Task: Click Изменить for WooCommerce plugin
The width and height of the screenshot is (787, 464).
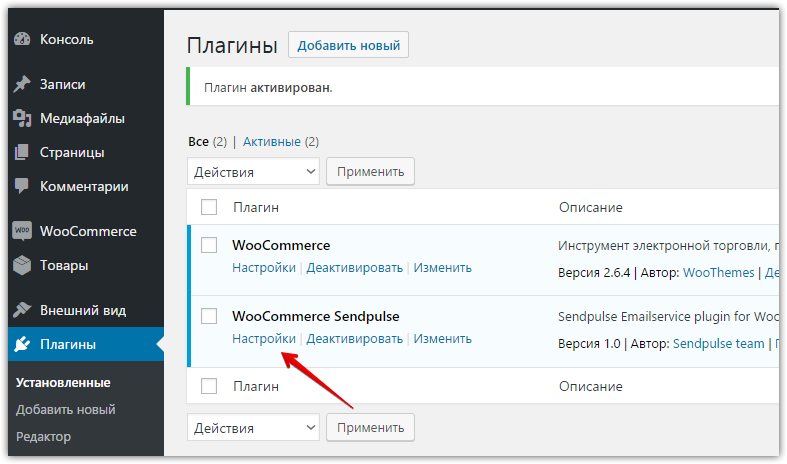Action: [443, 268]
